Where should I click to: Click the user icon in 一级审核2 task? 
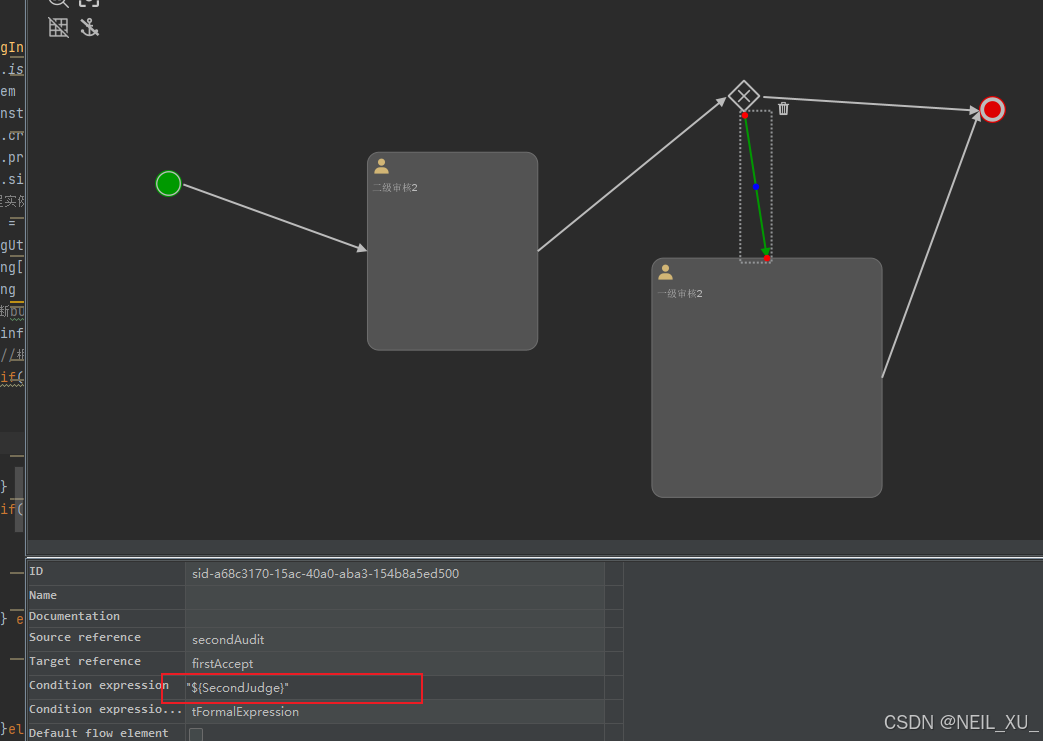665,272
